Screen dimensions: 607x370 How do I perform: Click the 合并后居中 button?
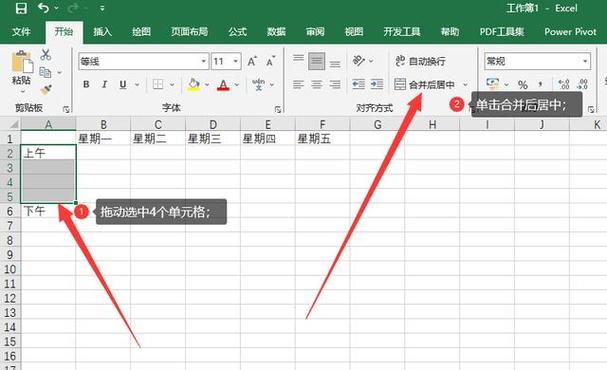pos(425,84)
